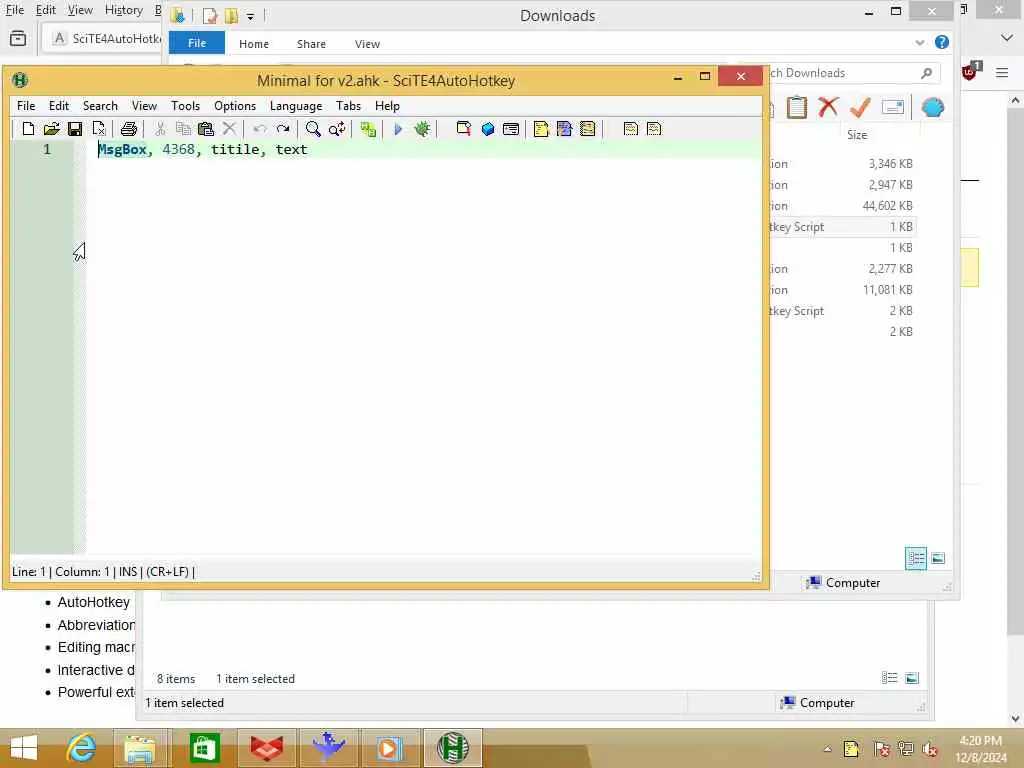This screenshot has height=768, width=1024.
Task: Open the Windows Store taskbar icon
Action: pyautogui.click(x=204, y=748)
